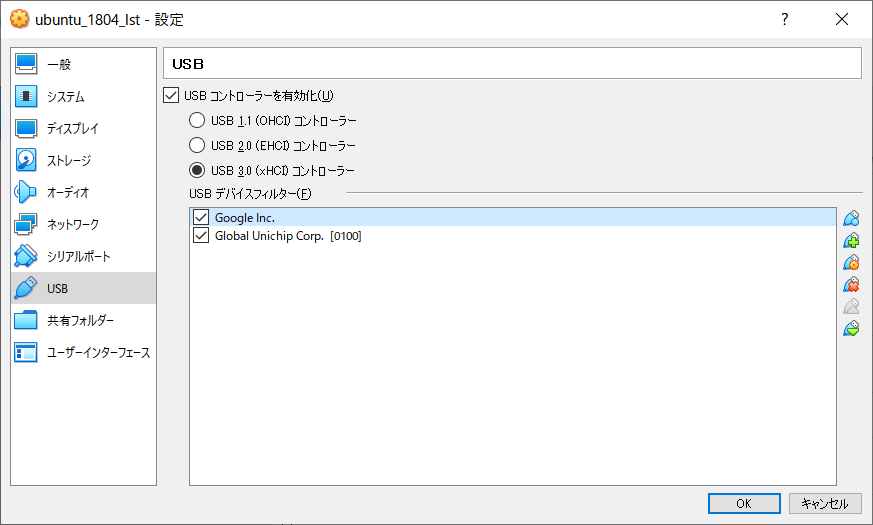The width and height of the screenshot is (873, 525).
Task: Confirm settings with the OK button
Action: [x=744, y=503]
